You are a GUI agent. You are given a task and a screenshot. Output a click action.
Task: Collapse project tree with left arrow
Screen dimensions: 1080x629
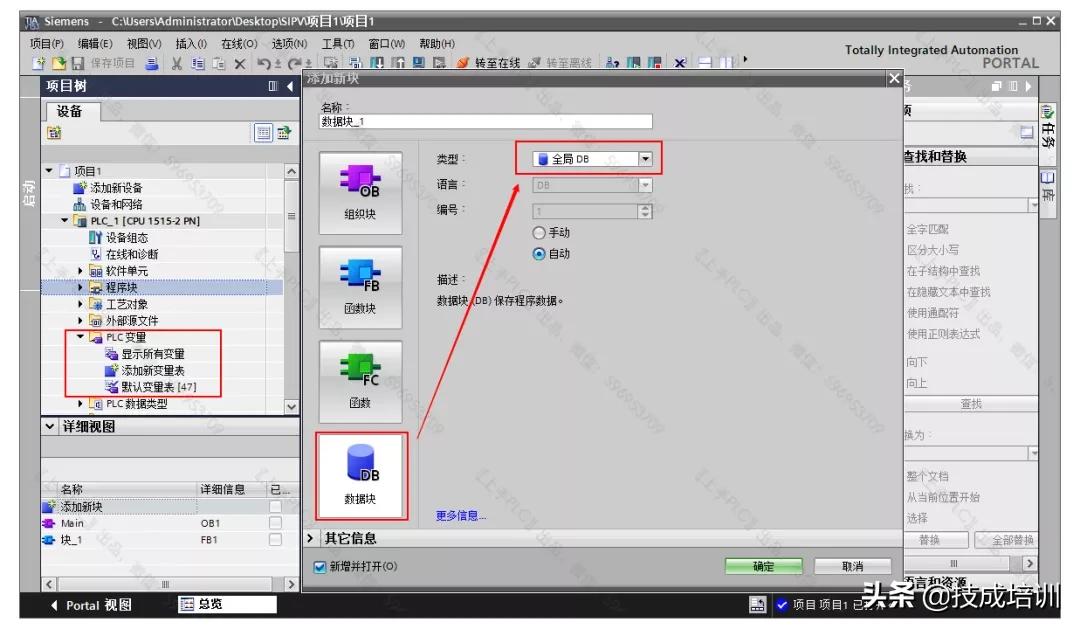pyautogui.click(x=290, y=86)
